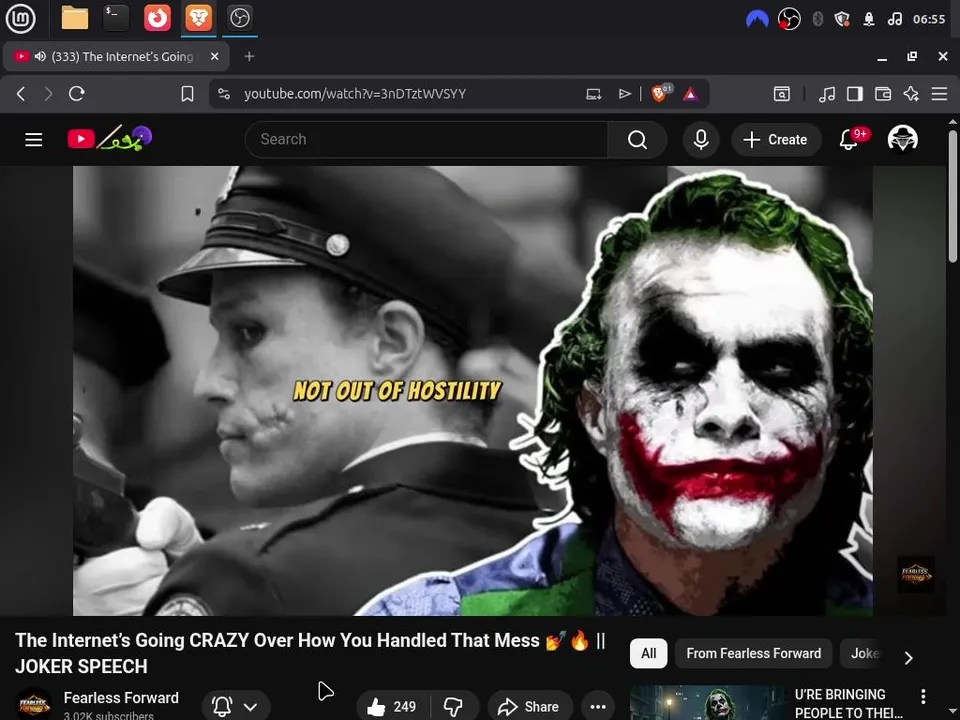View site settings icon in address bar
Image resolution: width=960 pixels, height=720 pixels.
(x=224, y=94)
